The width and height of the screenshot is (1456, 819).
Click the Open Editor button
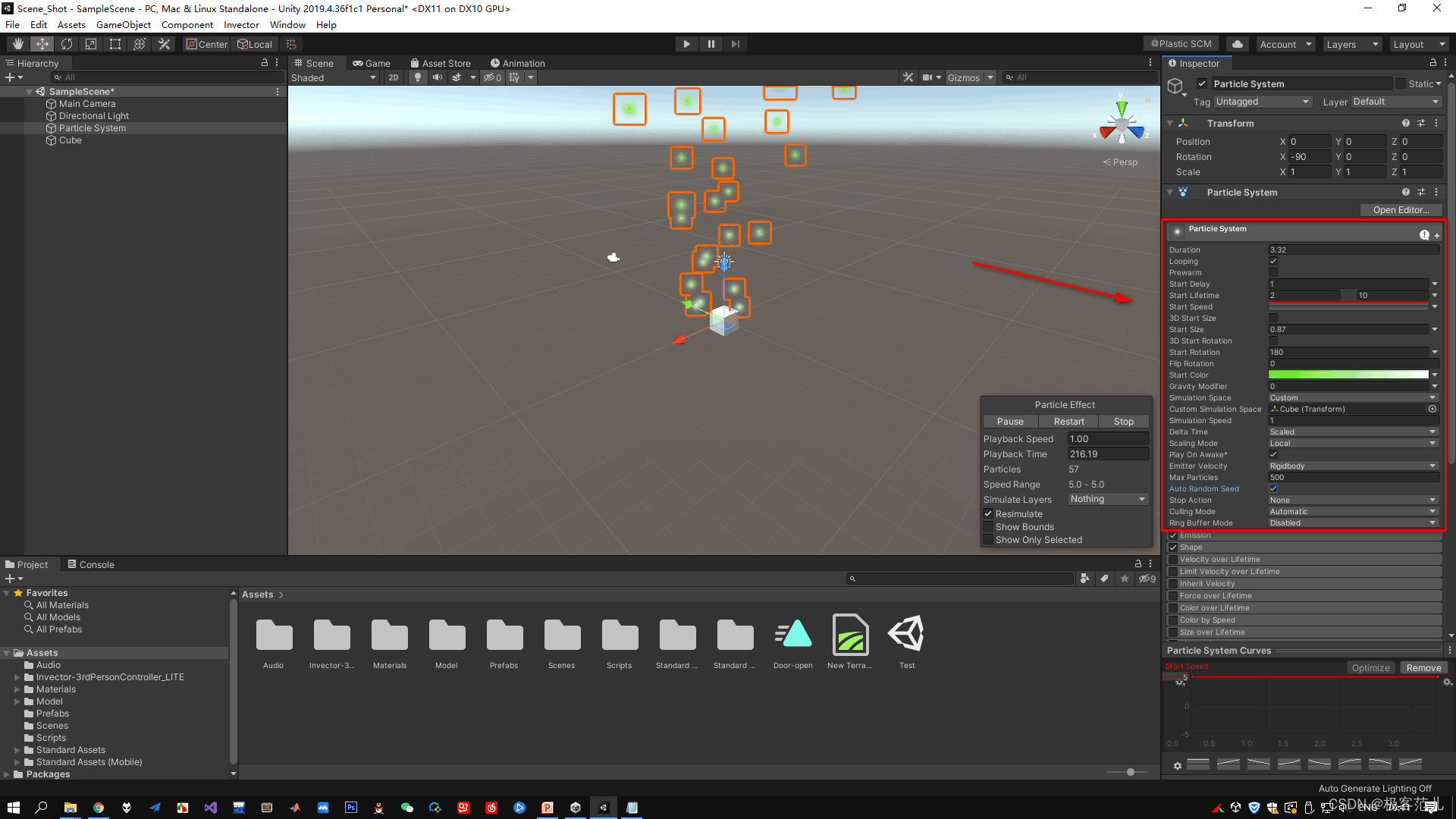[1400, 210]
